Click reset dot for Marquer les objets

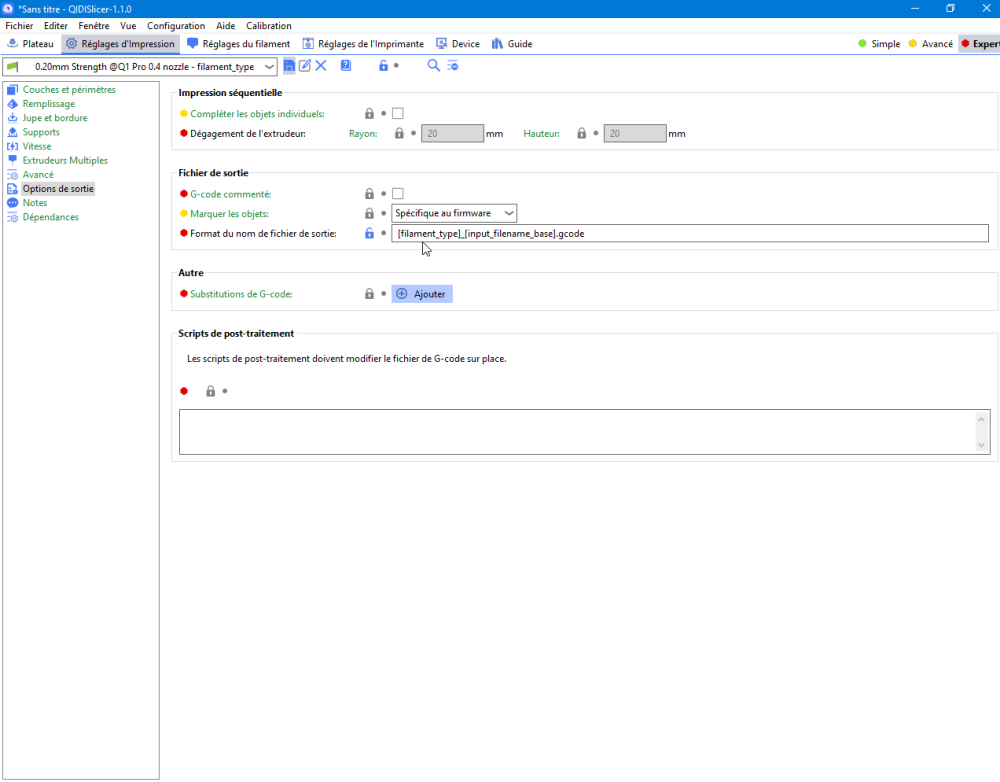coord(383,214)
